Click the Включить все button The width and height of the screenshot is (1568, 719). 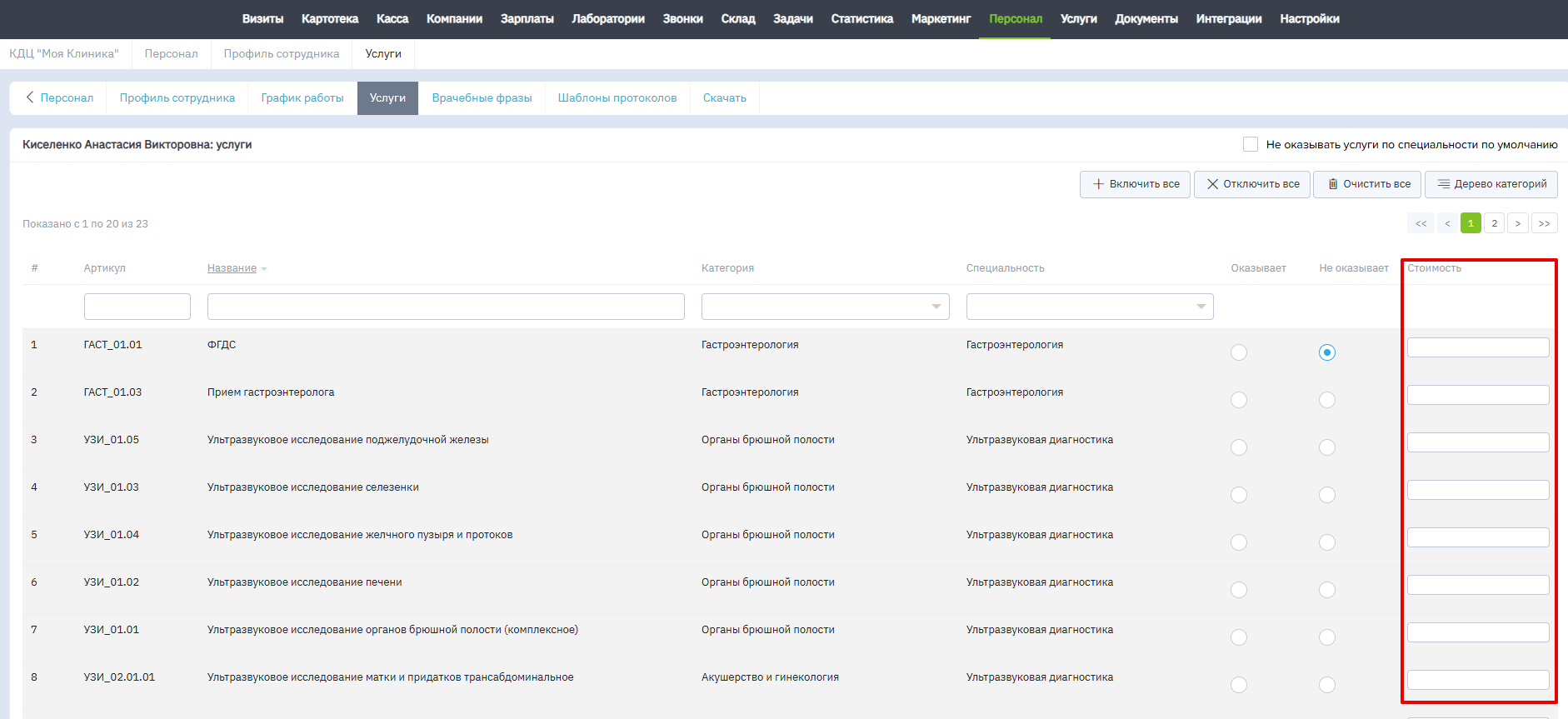(1135, 184)
